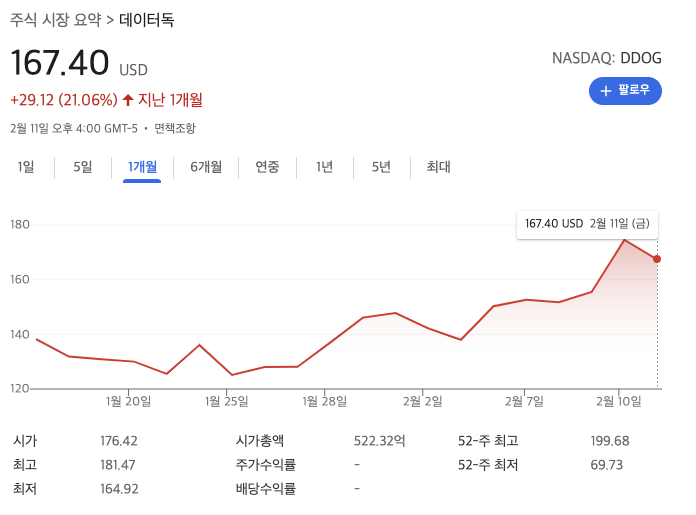Click the 52-주 최저 value 69.73

pos(606,465)
